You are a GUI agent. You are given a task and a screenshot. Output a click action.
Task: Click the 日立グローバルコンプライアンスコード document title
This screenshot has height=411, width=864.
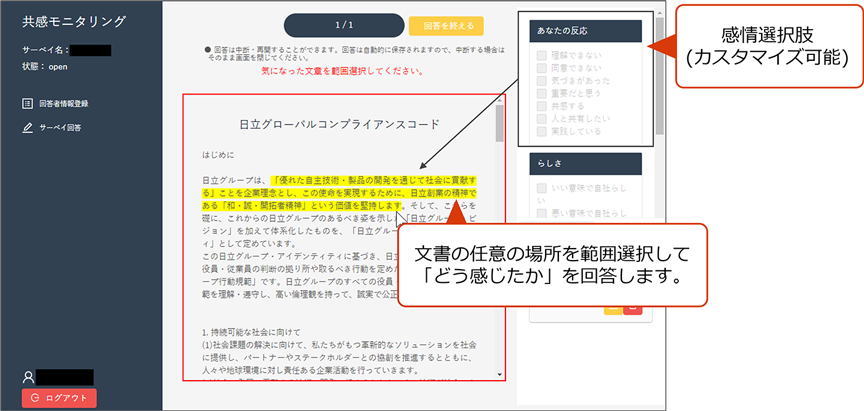pyautogui.click(x=339, y=124)
